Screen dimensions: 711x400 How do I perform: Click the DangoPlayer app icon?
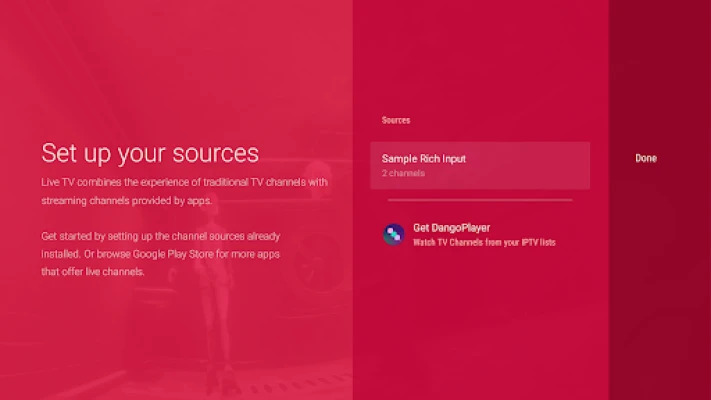[393, 234]
